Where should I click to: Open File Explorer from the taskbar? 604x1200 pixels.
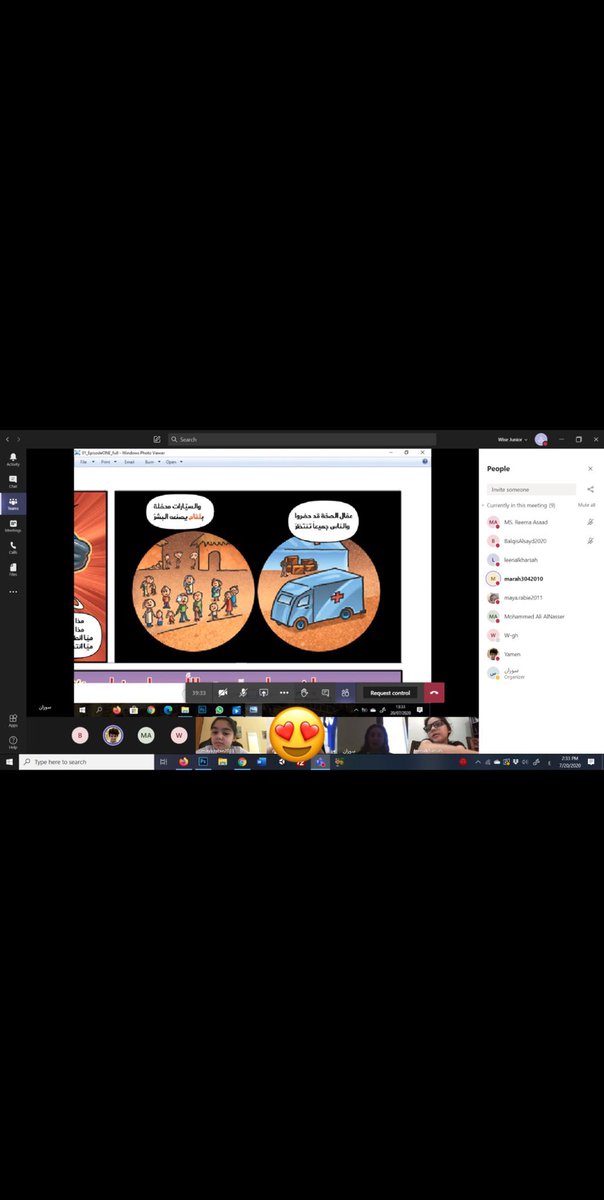(222, 762)
